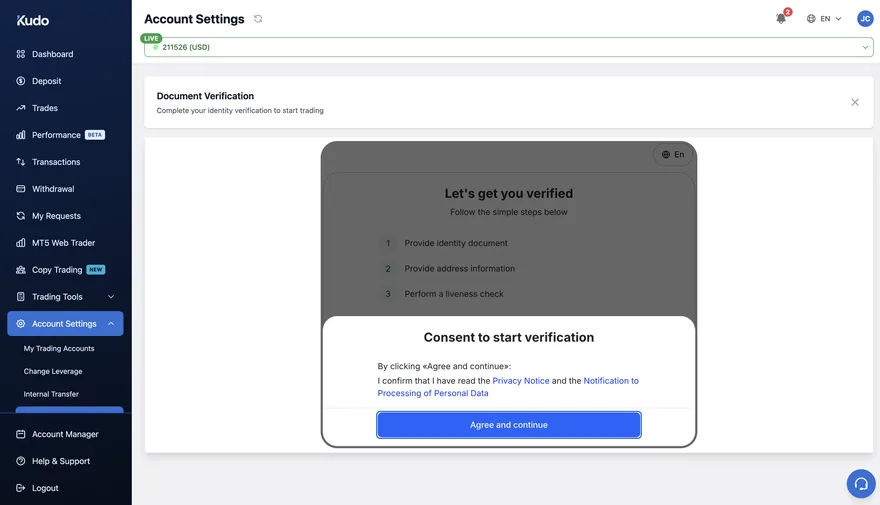Viewport: 880px width, 505px height.
Task: Open Dashboard via its grid icon
Action: (21, 54)
